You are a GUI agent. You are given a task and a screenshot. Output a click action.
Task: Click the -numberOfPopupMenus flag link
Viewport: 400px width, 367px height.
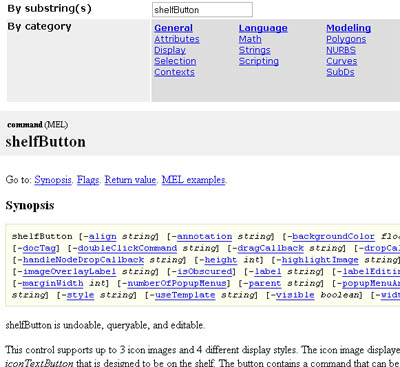(177, 283)
